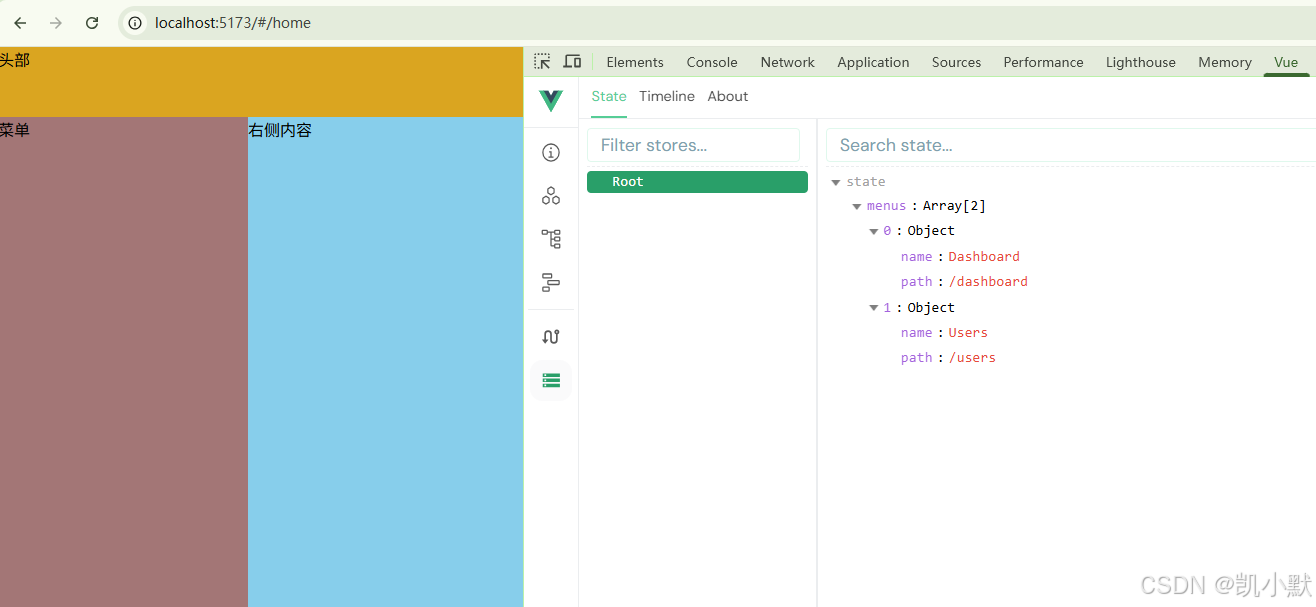Open the component tree icon in Vue sidebar
1316x607 pixels.
pos(551,239)
